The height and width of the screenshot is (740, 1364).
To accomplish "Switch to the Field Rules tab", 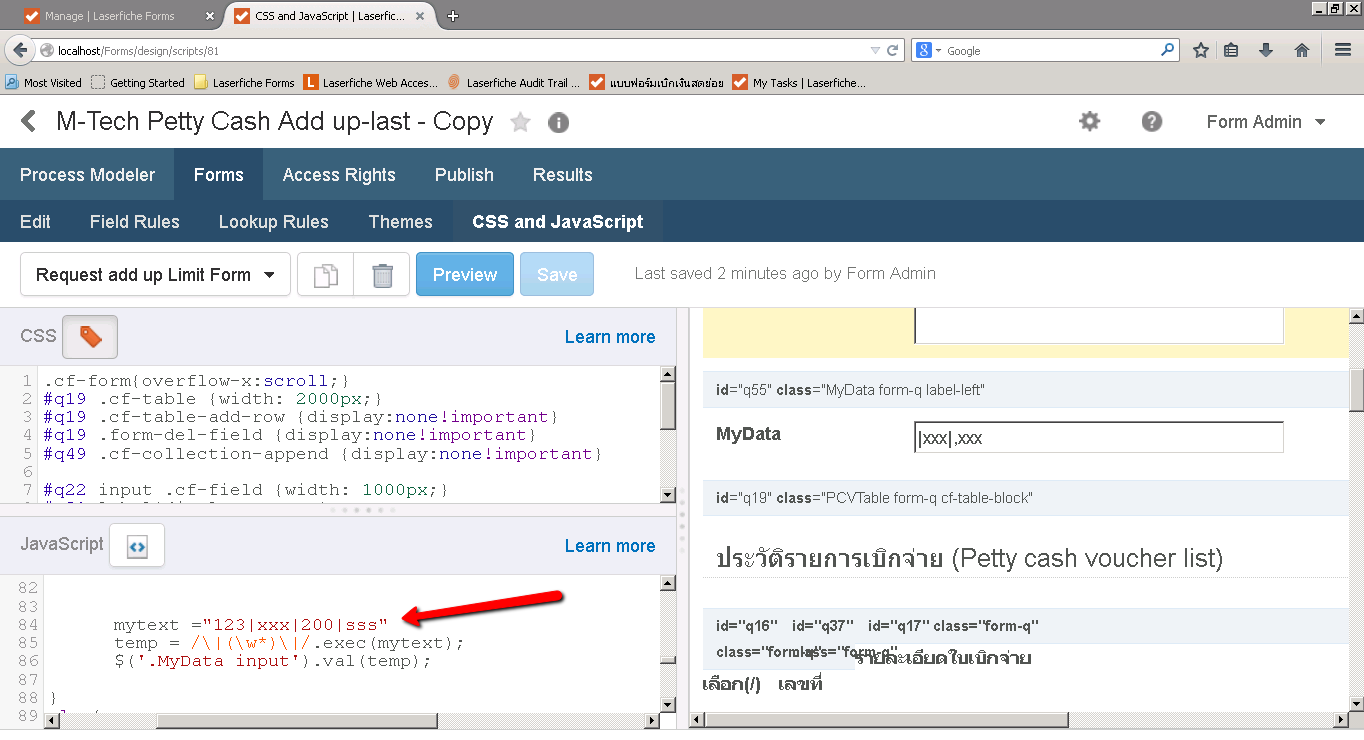I will 135,222.
